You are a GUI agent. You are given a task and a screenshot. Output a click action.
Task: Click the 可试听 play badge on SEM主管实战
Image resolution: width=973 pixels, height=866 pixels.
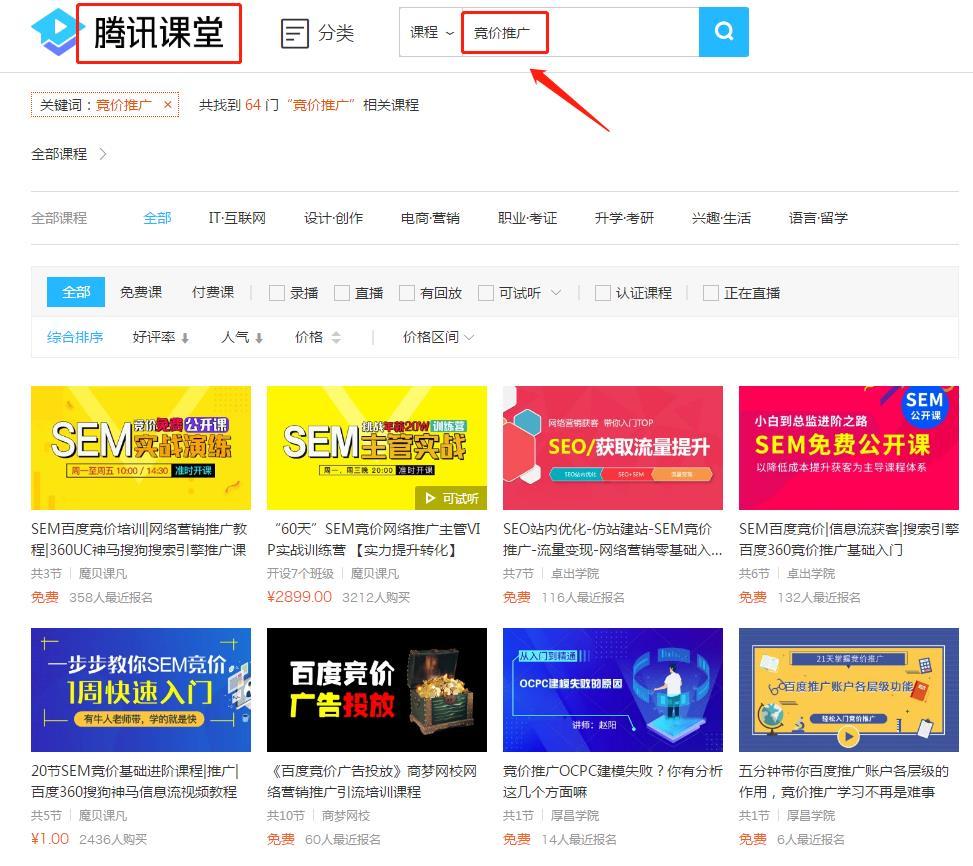[451, 498]
